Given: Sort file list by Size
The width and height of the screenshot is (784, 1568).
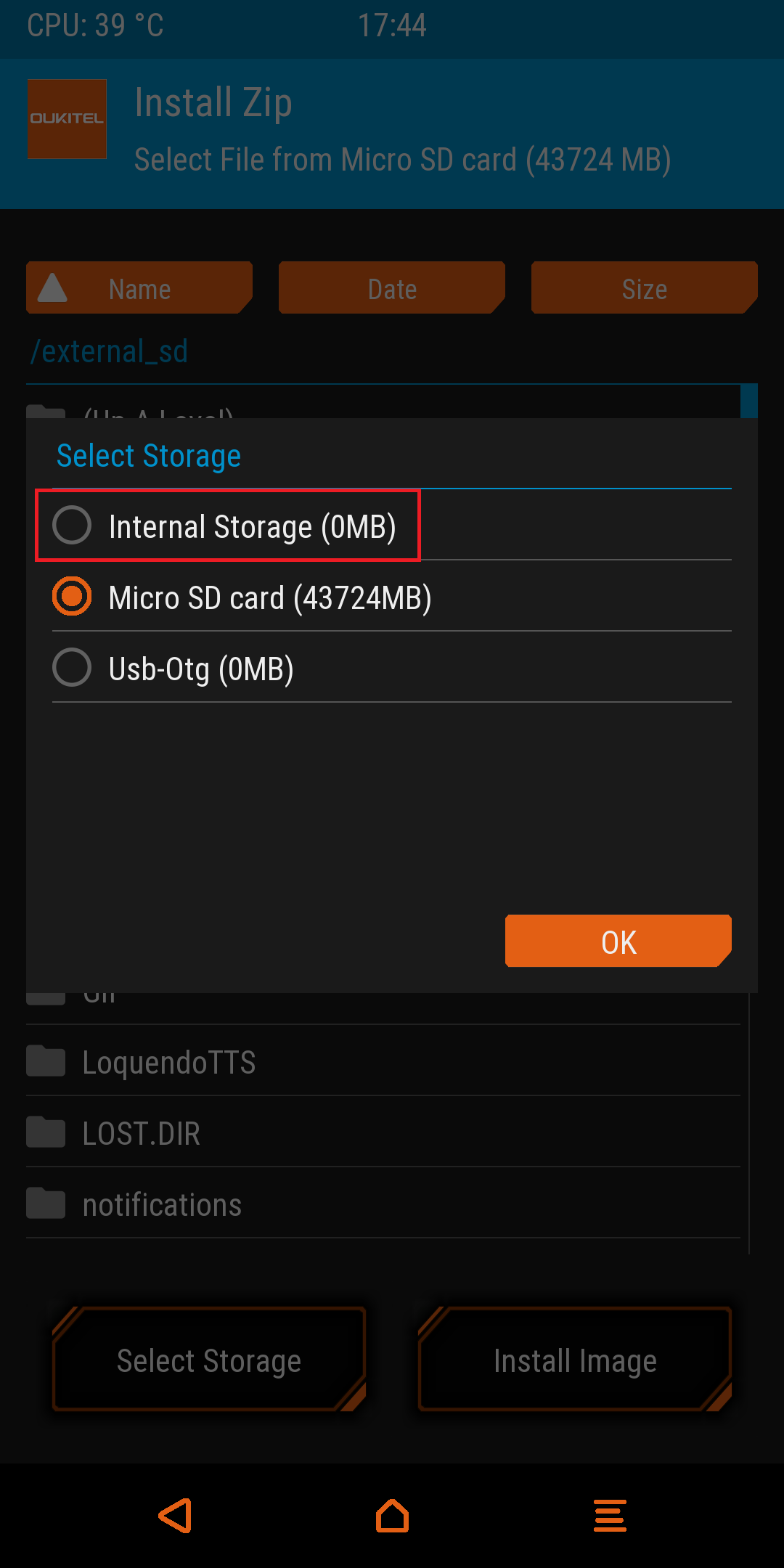Looking at the screenshot, I should pyautogui.click(x=645, y=288).
